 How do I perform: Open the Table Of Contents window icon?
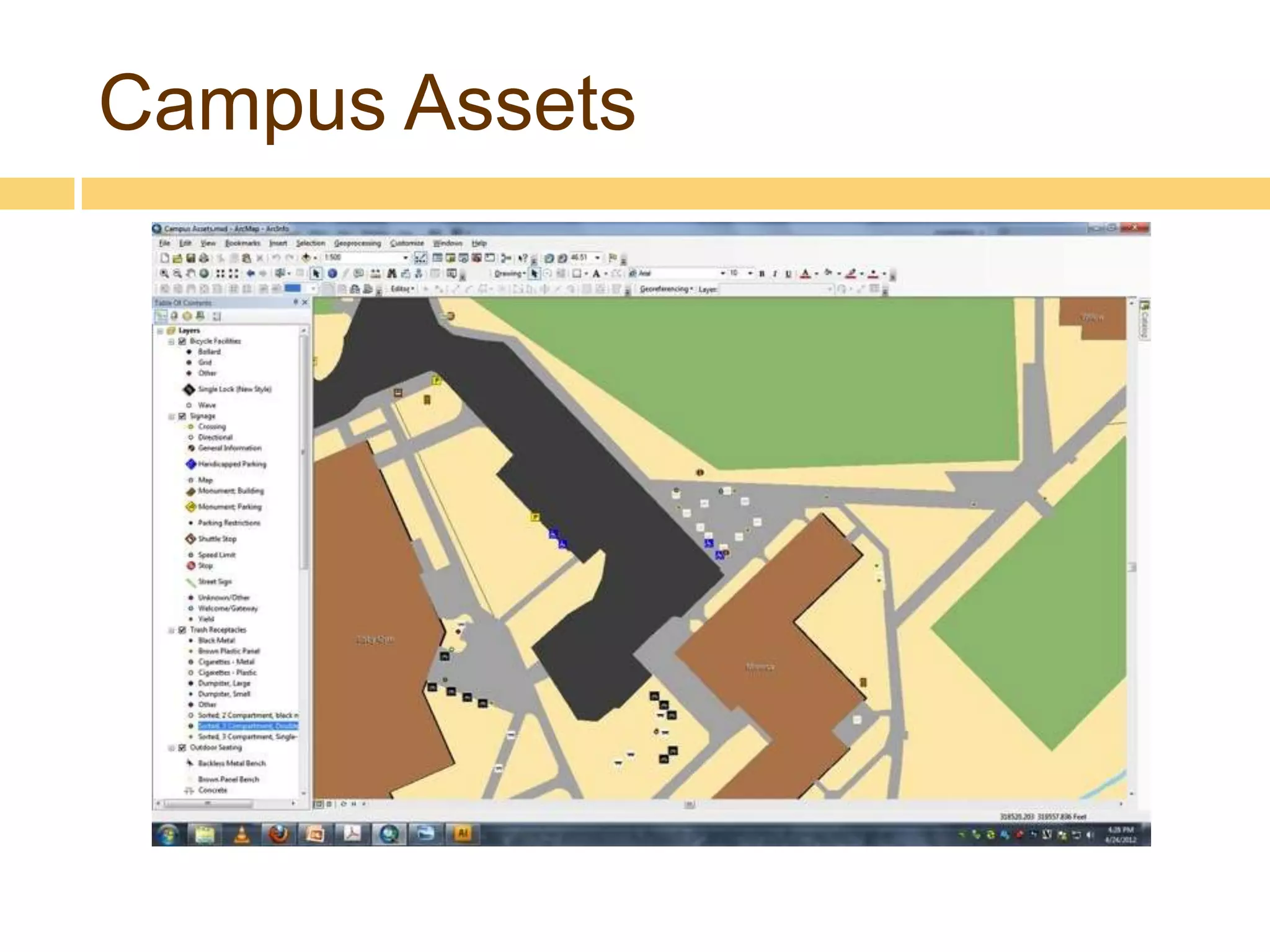[x=437, y=258]
